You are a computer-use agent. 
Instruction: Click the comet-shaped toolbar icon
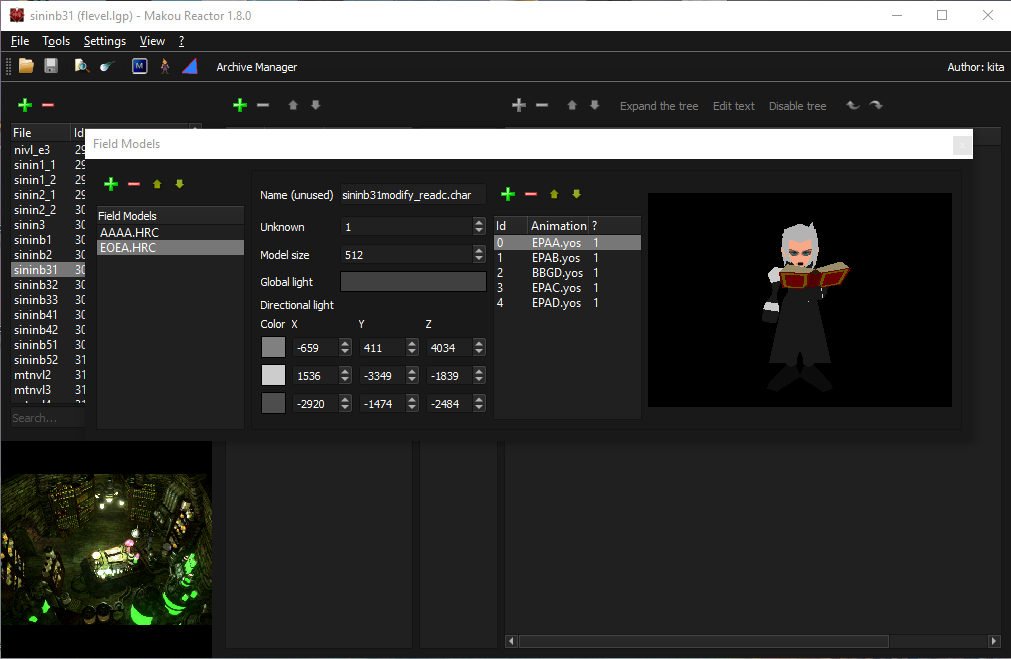point(107,66)
